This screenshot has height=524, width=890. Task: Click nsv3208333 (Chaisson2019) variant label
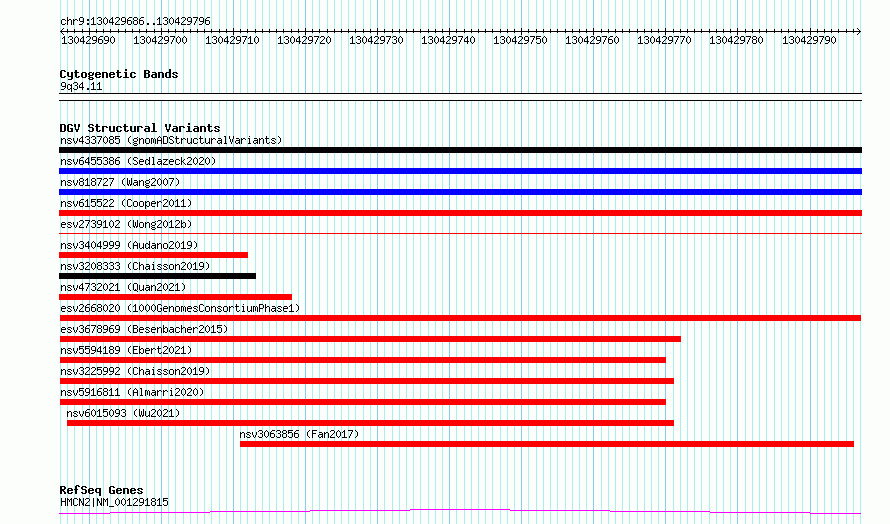(x=135, y=266)
